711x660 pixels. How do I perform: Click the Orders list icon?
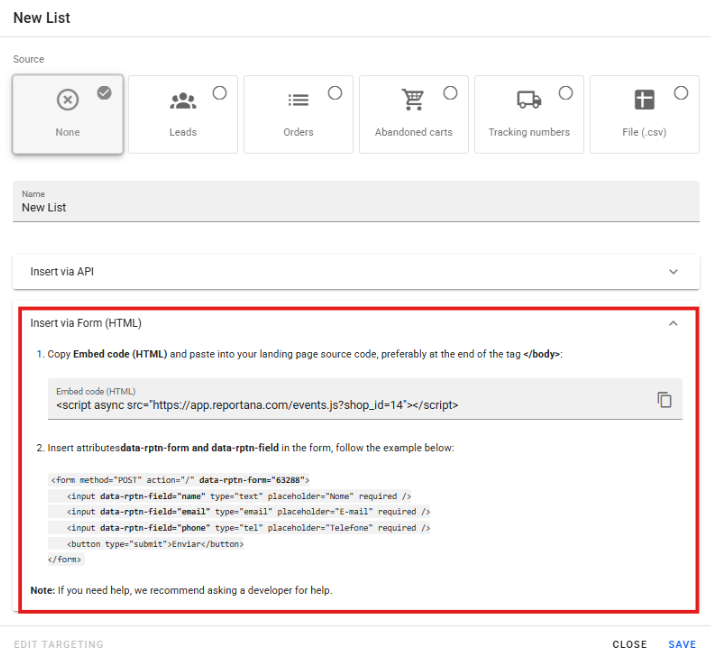pos(298,100)
